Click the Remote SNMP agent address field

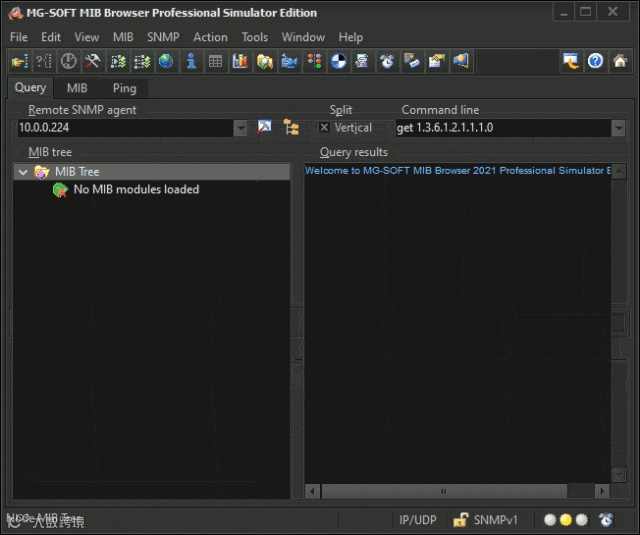(125, 128)
